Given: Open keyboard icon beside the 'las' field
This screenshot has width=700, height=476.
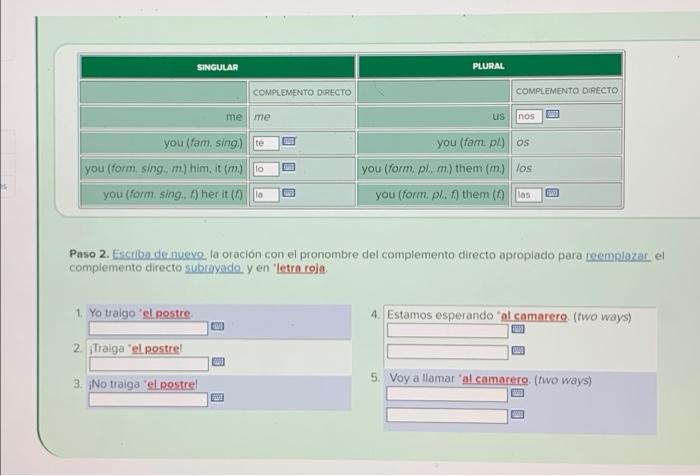Looking at the screenshot, I should (x=552, y=193).
